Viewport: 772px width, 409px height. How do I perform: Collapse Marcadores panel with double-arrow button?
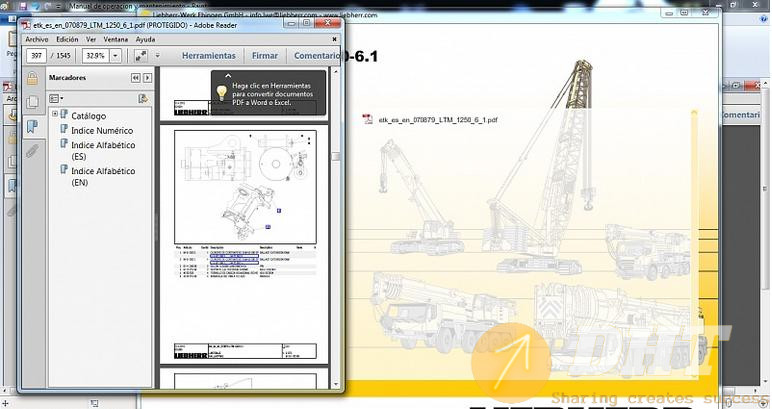[135, 78]
